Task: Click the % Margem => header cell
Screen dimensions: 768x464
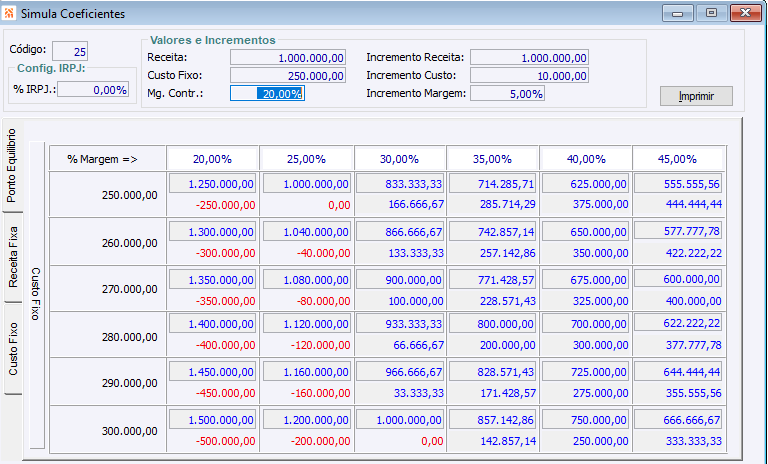Action: (x=108, y=159)
